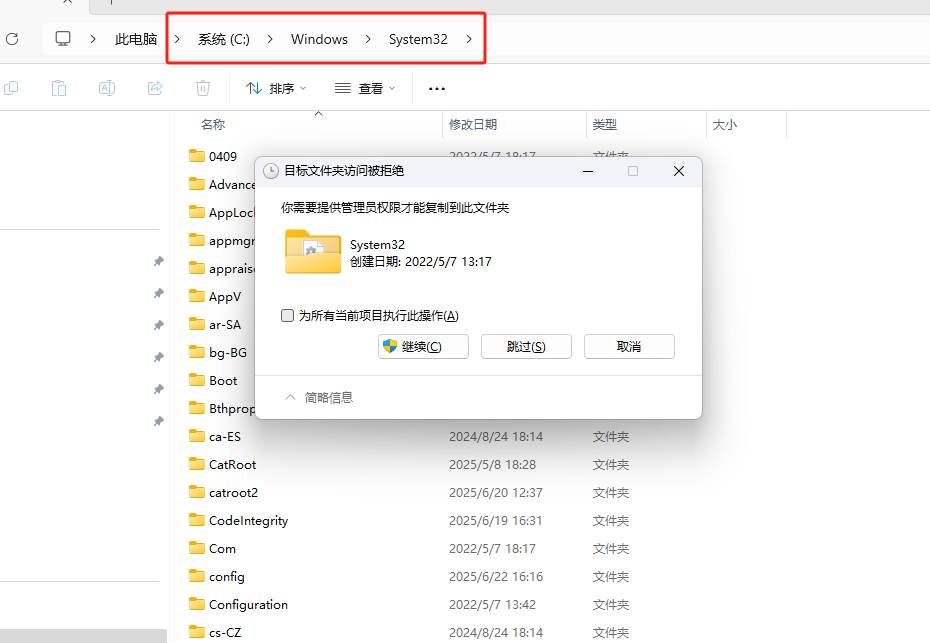Go to the Windows breadcrumb segment
Screen dimensions: 930x643
(319, 39)
